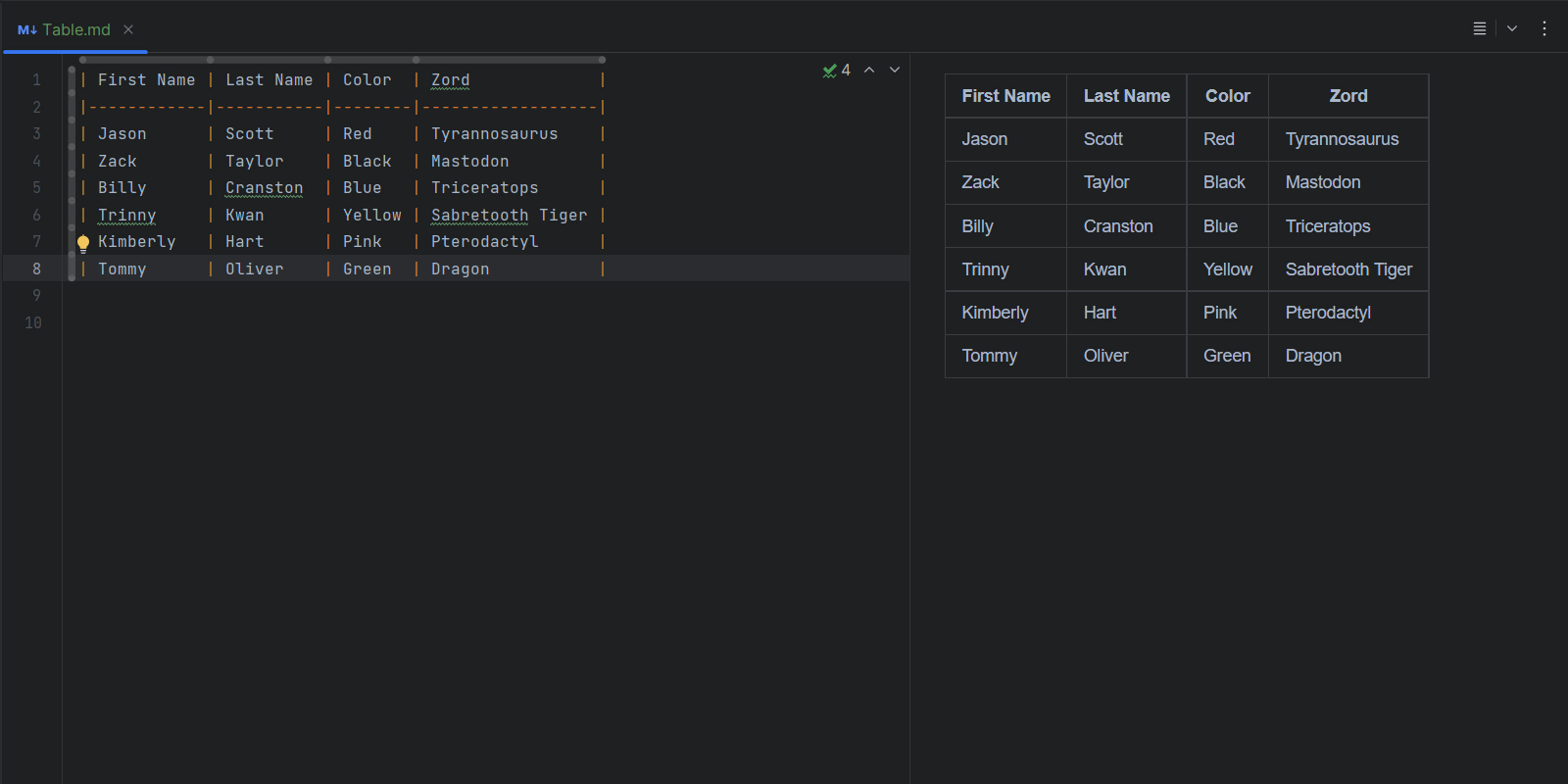
Task: Click the column handle bar above Zord column
Action: click(x=510, y=60)
